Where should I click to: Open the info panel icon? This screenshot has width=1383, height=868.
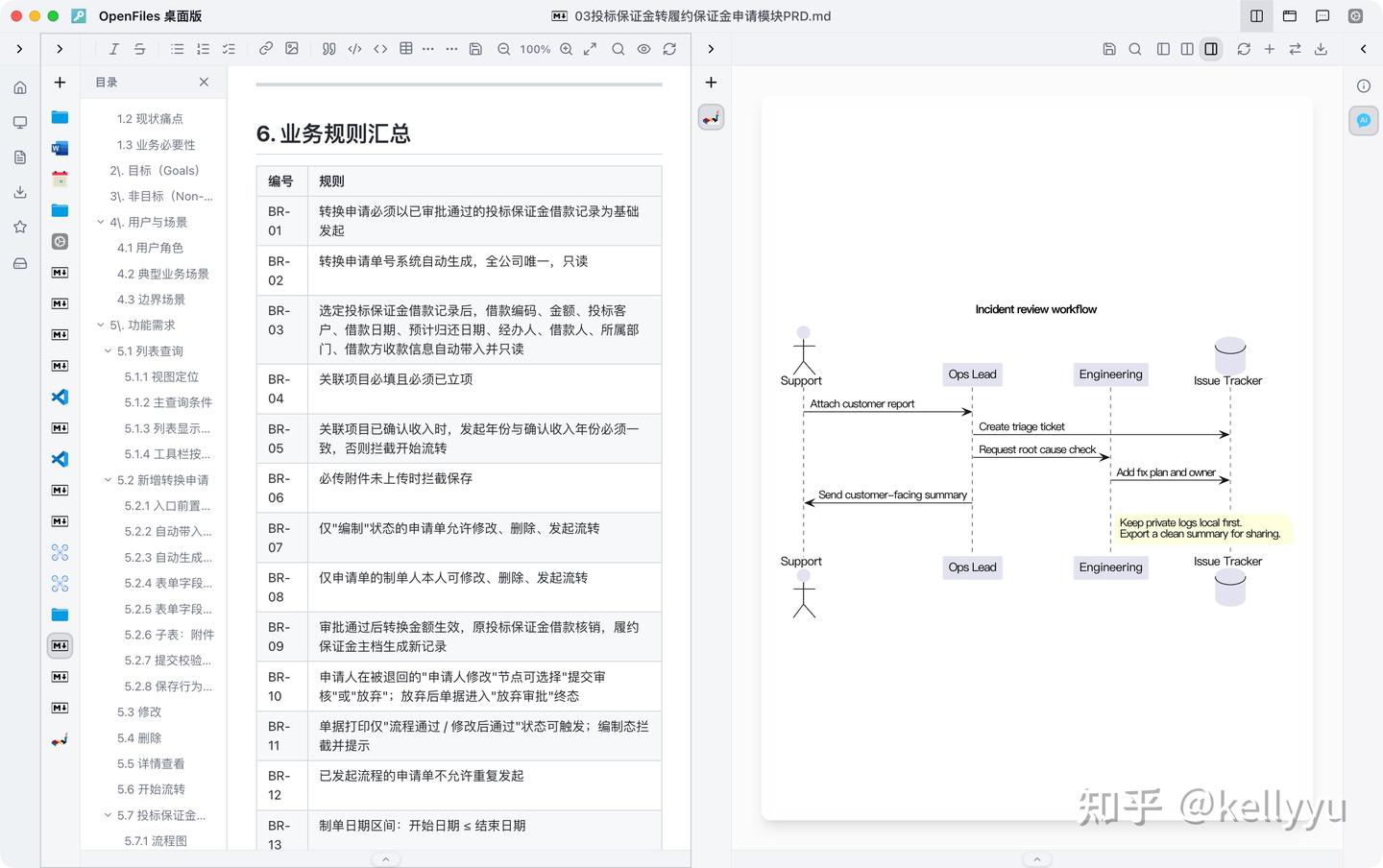click(x=1364, y=85)
